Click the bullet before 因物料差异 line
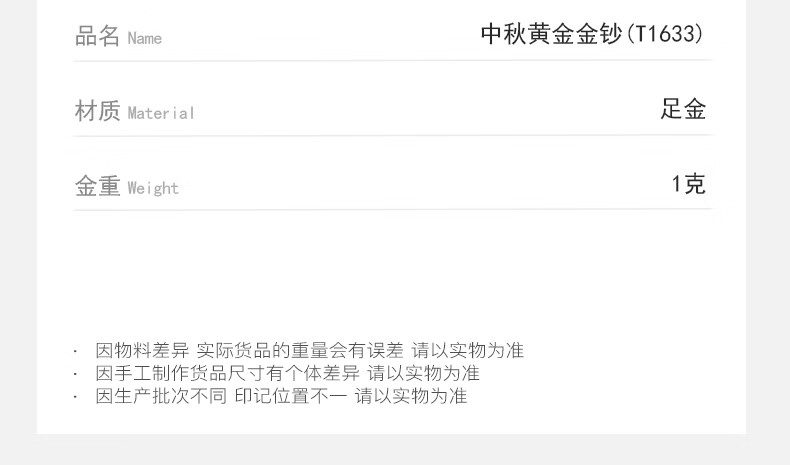 [x=76, y=351]
